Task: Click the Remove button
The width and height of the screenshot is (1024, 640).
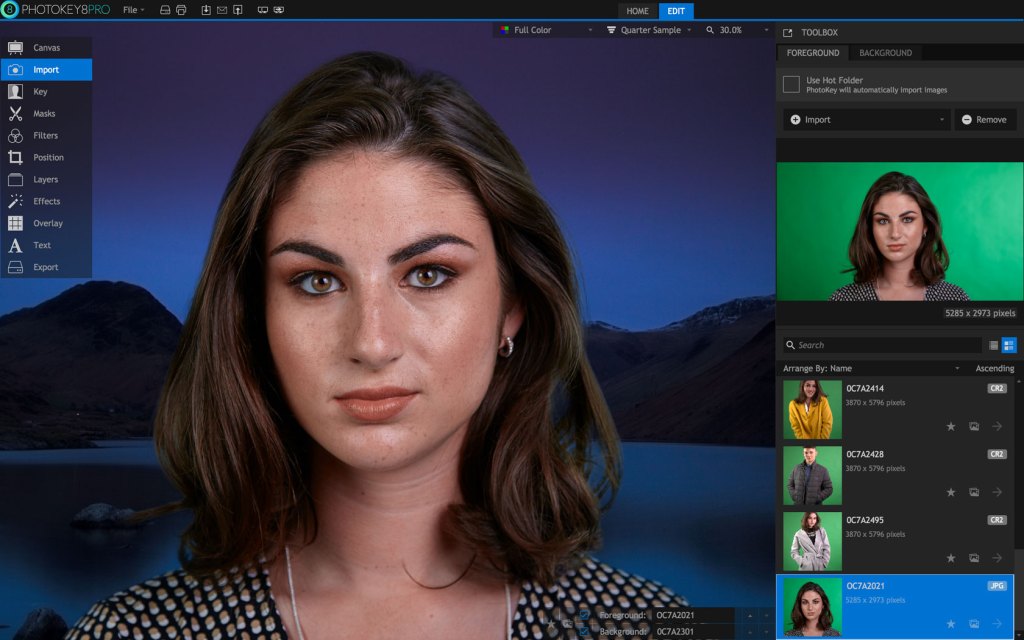Action: tap(985, 120)
